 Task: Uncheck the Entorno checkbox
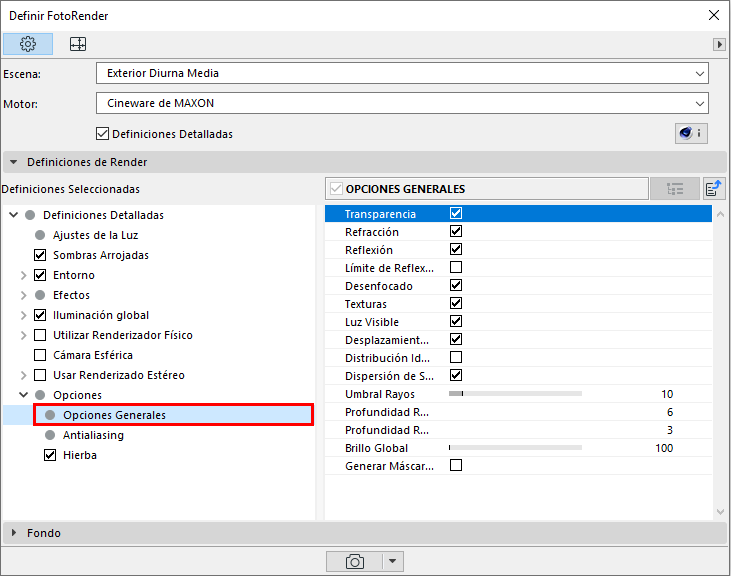pyautogui.click(x=40, y=275)
